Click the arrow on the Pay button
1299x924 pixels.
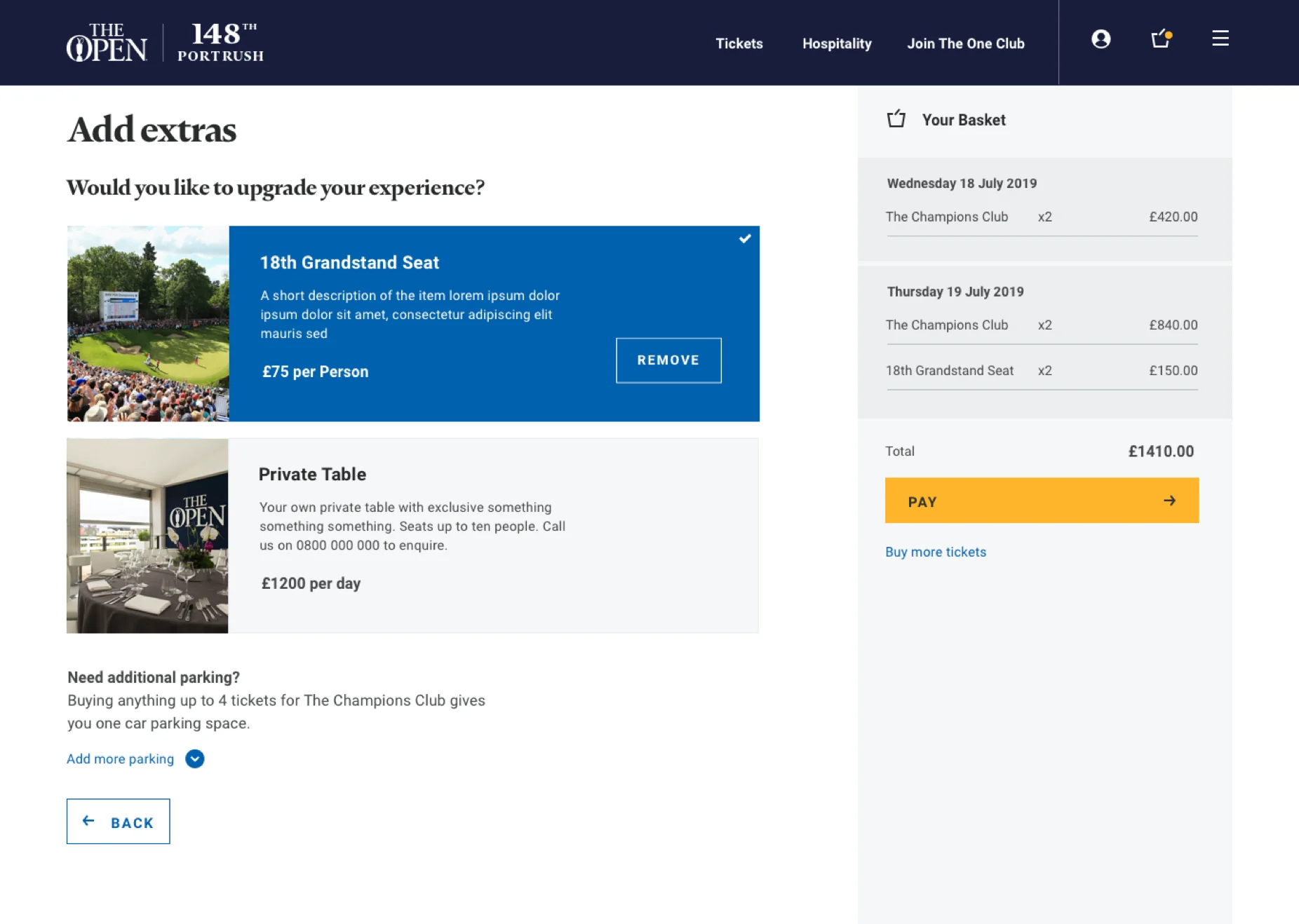point(1169,501)
